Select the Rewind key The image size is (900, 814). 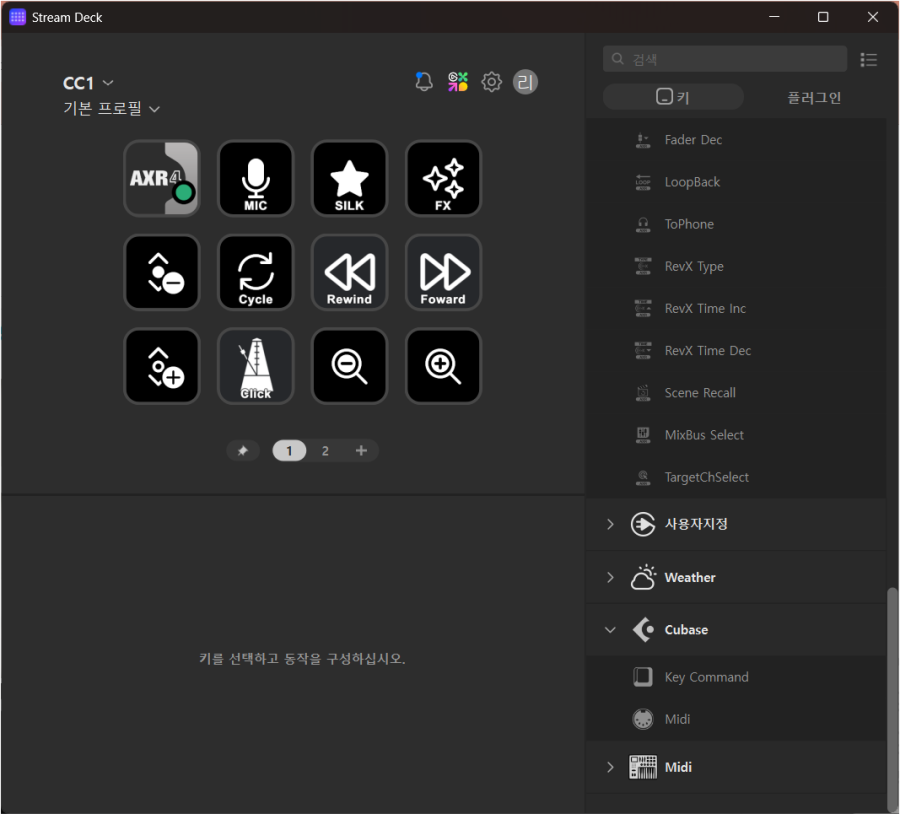349,272
